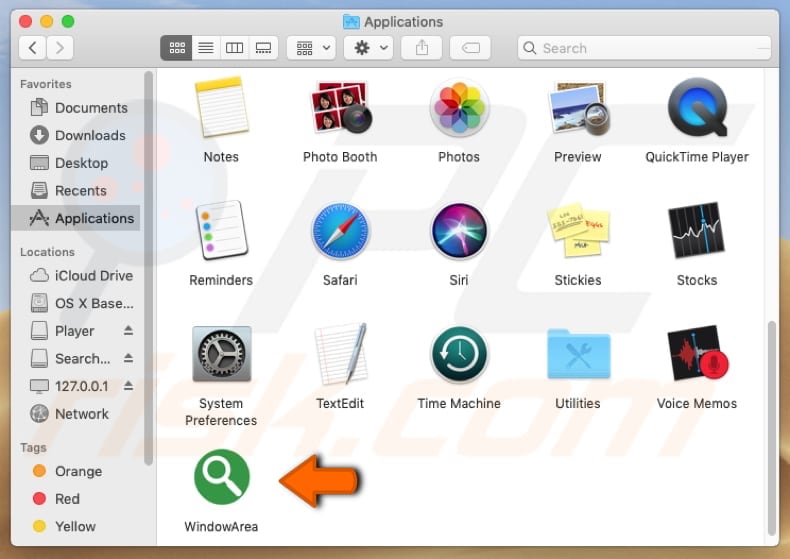Filter by the Yellow tag
The image size is (790, 559).
(76, 527)
